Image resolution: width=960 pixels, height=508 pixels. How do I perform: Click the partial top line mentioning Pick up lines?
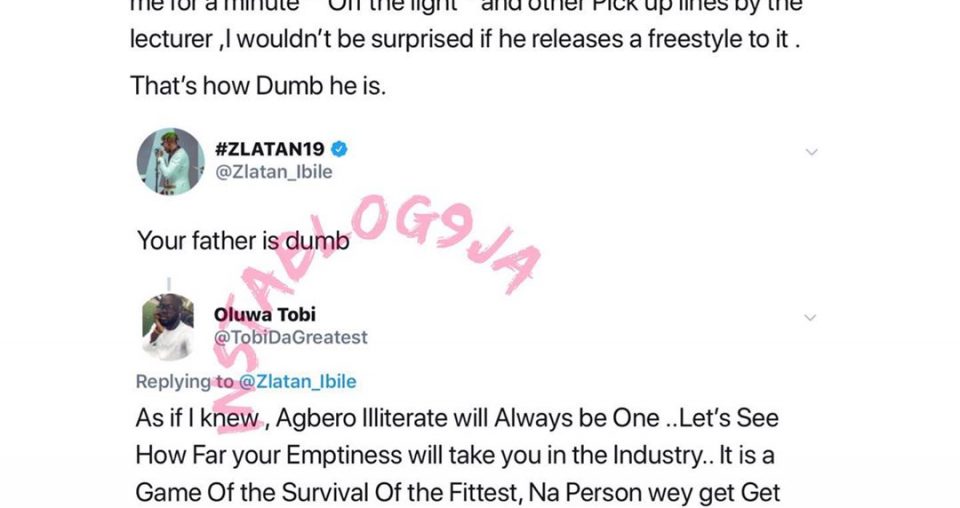pos(466,7)
